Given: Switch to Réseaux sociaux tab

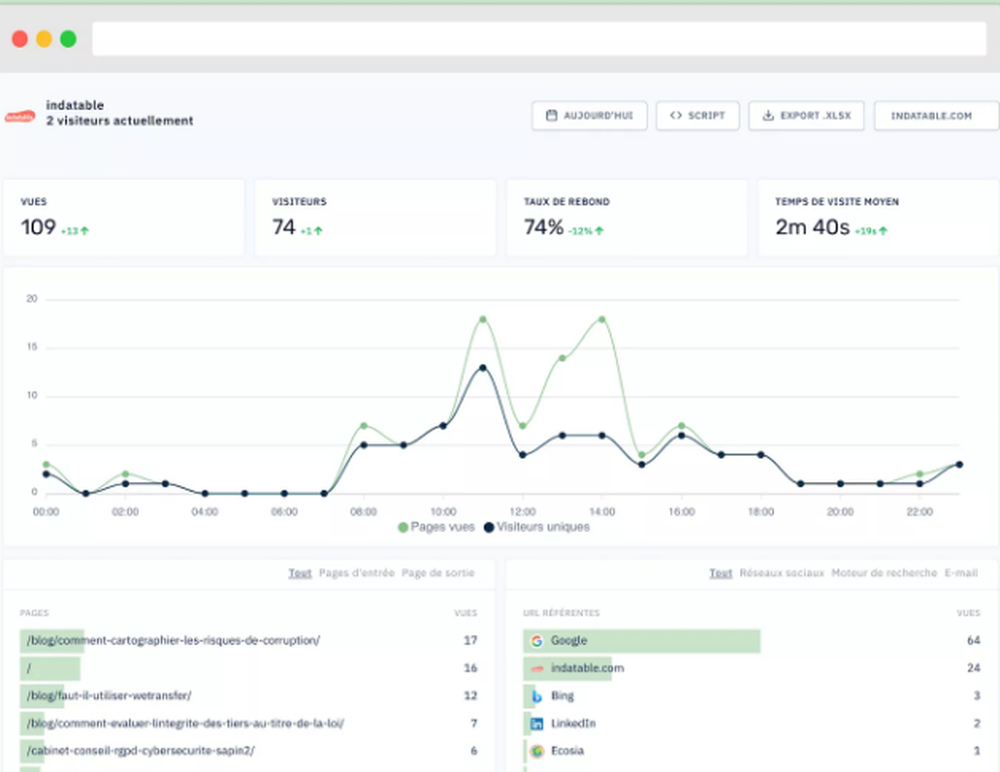Looking at the screenshot, I should pos(782,573).
